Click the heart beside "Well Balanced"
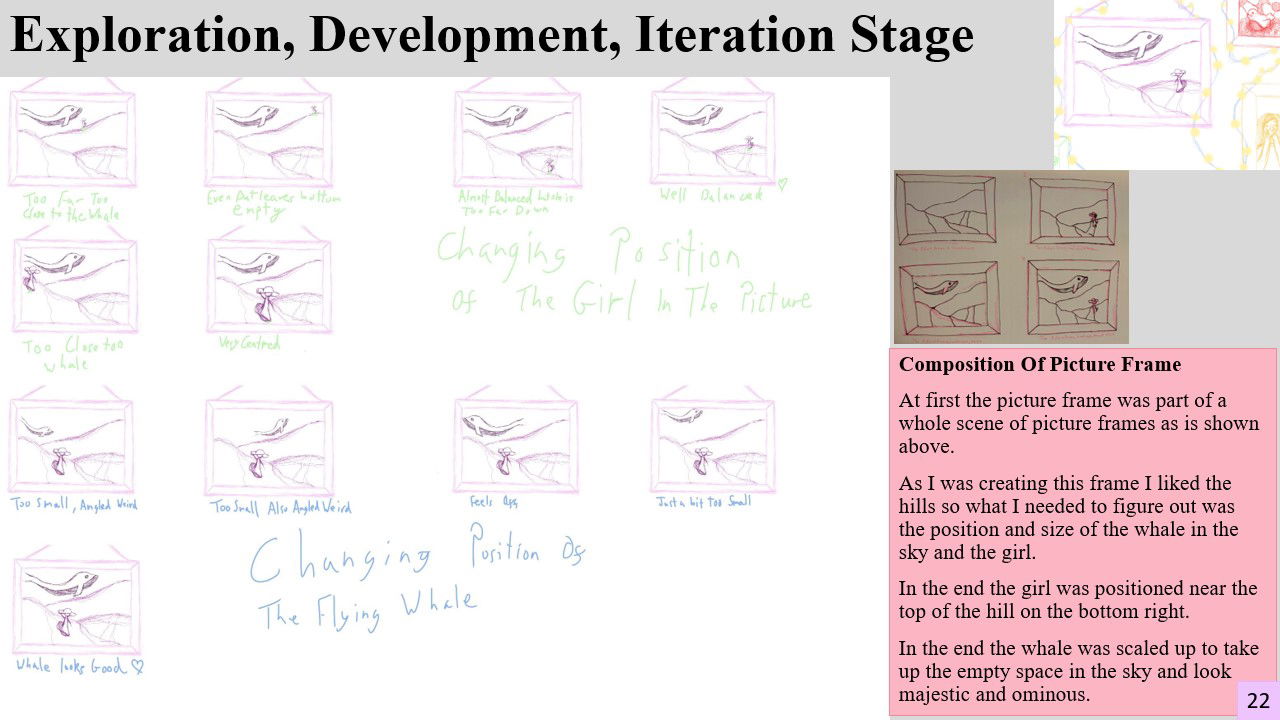The height and width of the screenshot is (720, 1280). [782, 184]
